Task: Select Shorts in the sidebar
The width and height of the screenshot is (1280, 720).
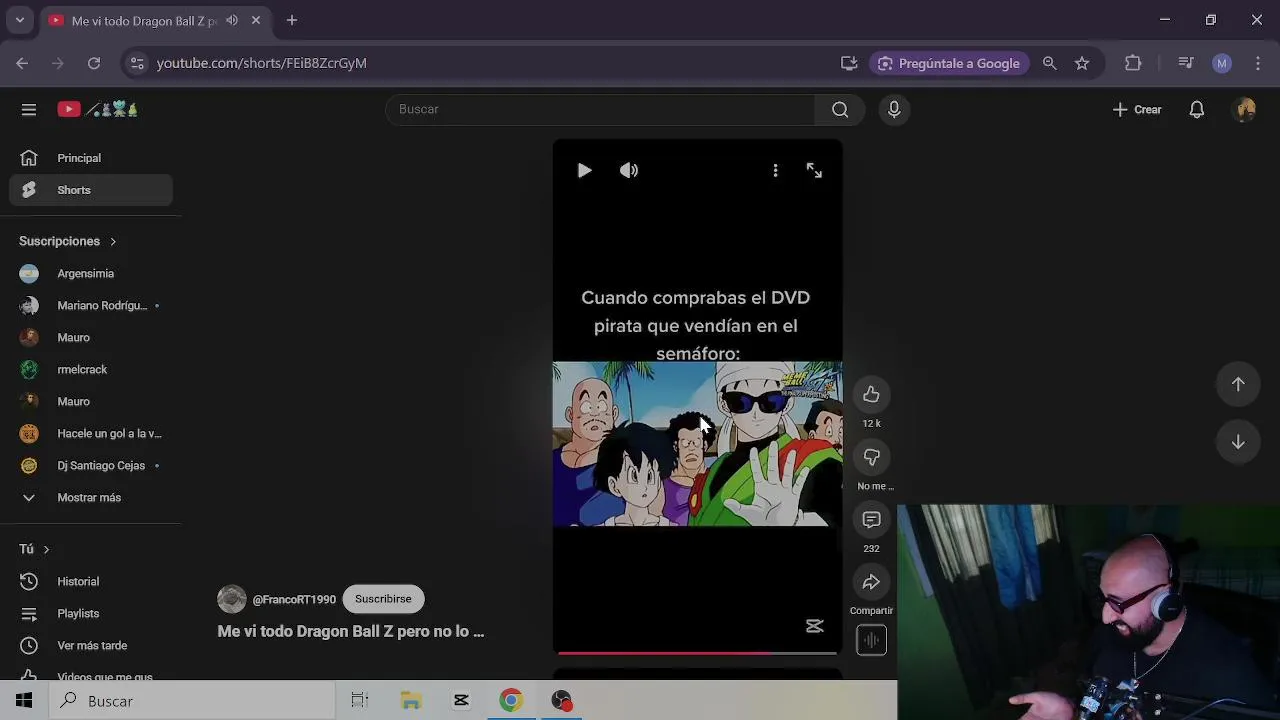Action: coord(91,190)
